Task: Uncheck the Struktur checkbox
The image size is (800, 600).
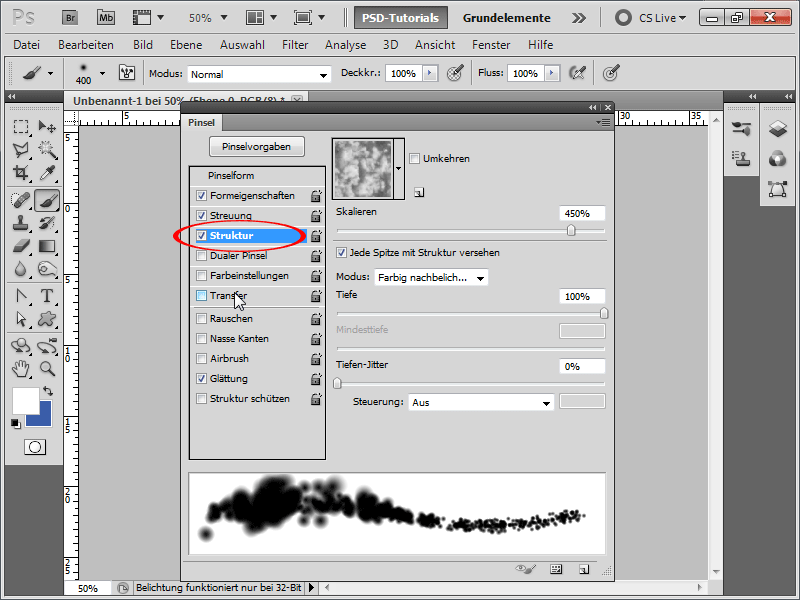Action: pos(202,235)
